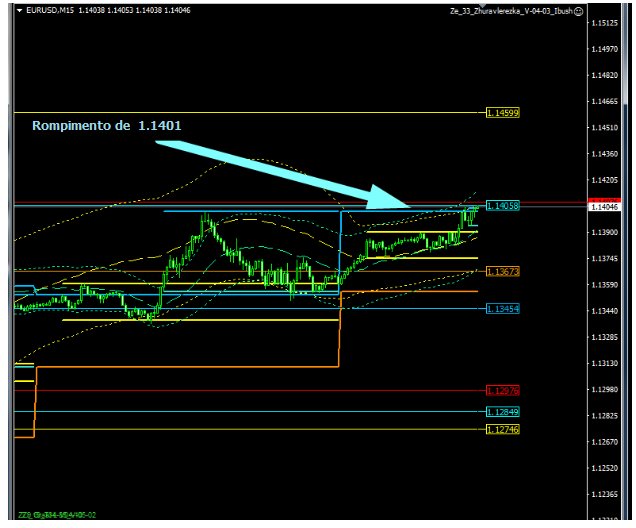Select the 1.12746 yellow price label
The image size is (636, 528).
(503, 430)
